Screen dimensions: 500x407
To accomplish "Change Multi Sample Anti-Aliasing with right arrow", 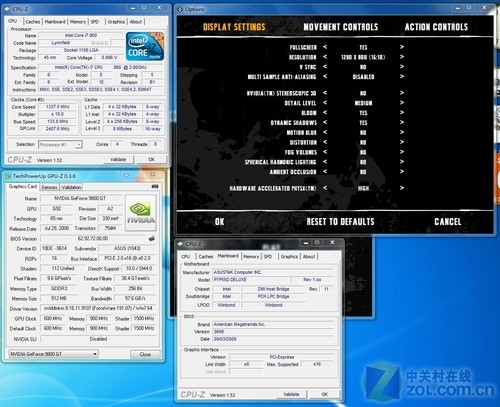I will [x=402, y=77].
